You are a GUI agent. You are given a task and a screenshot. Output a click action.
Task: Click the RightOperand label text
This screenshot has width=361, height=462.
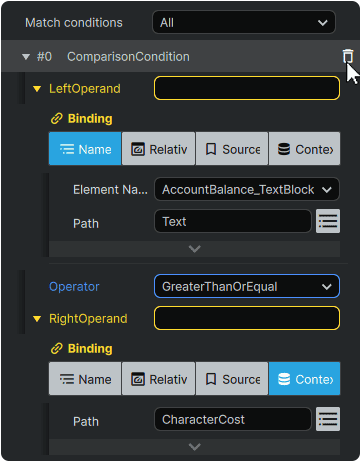[x=88, y=319]
